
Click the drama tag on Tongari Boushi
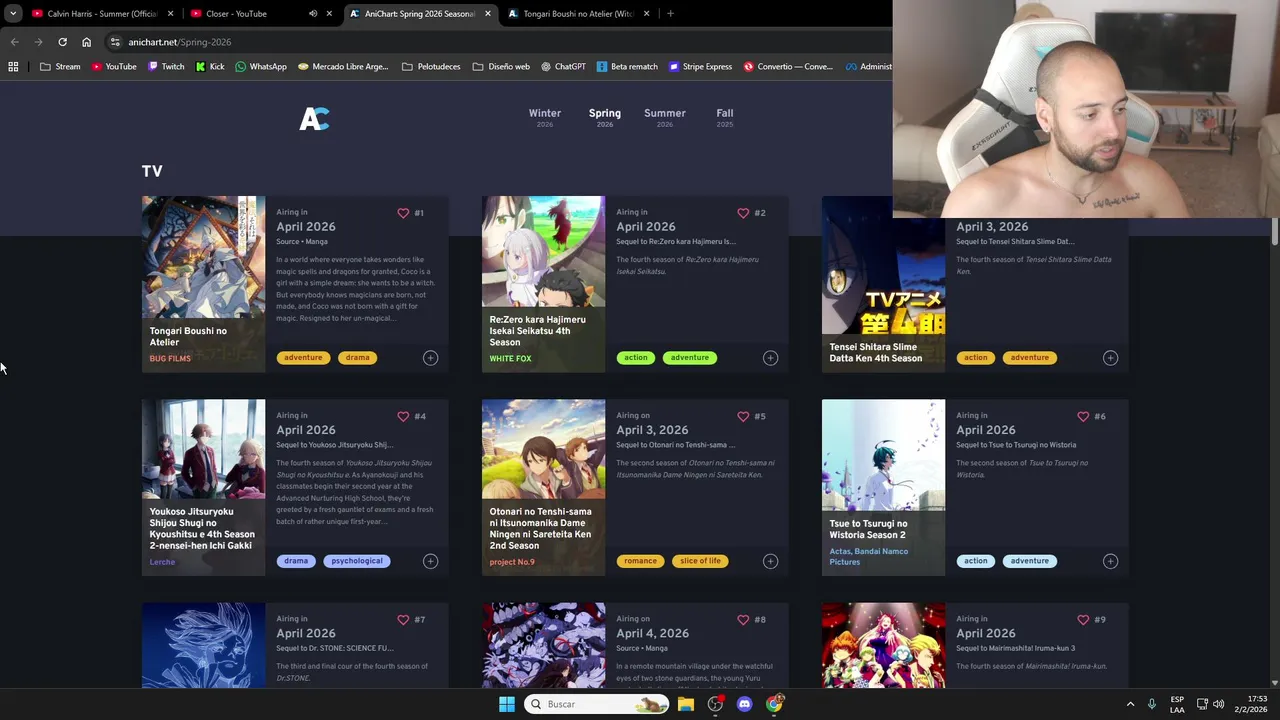(x=357, y=358)
